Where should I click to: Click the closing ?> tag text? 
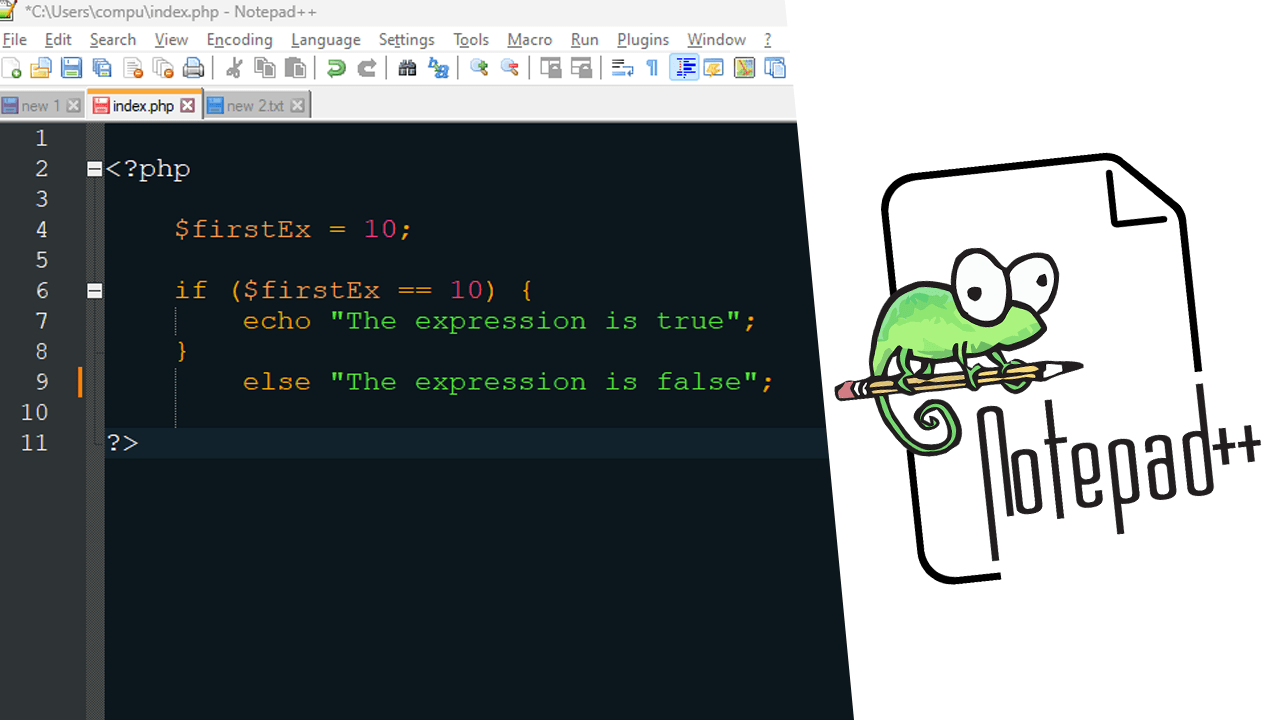pyautogui.click(x=123, y=443)
